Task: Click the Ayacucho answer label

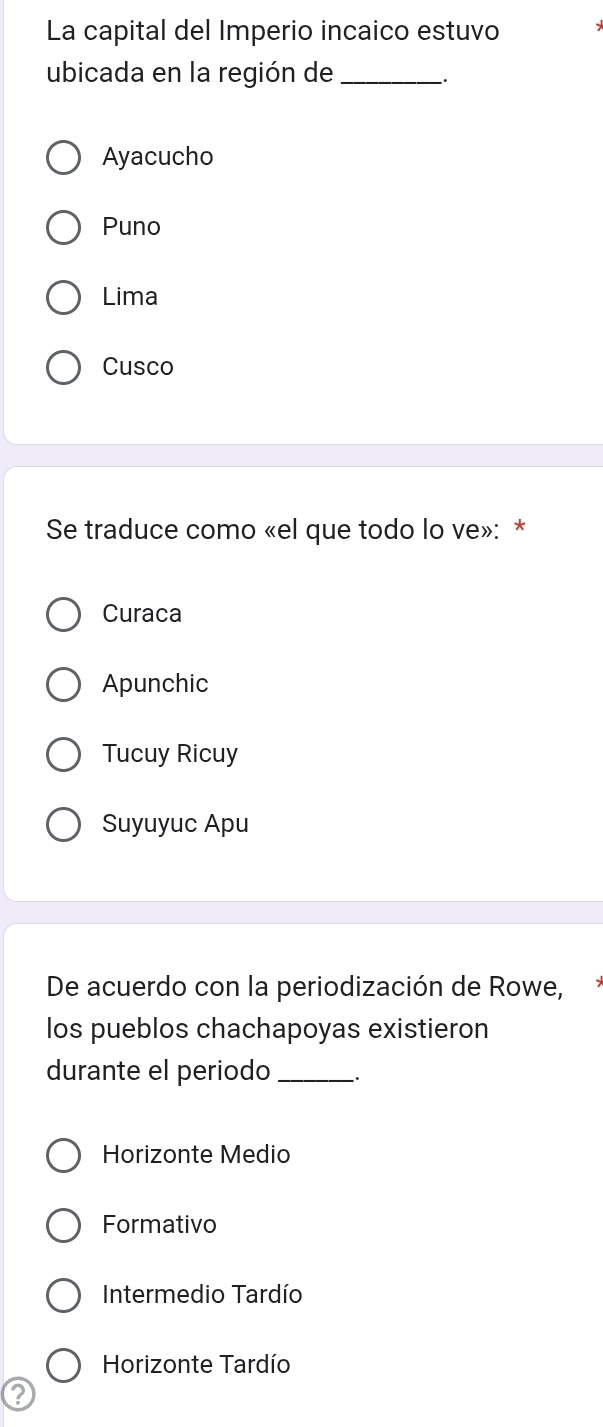Action: click(158, 156)
